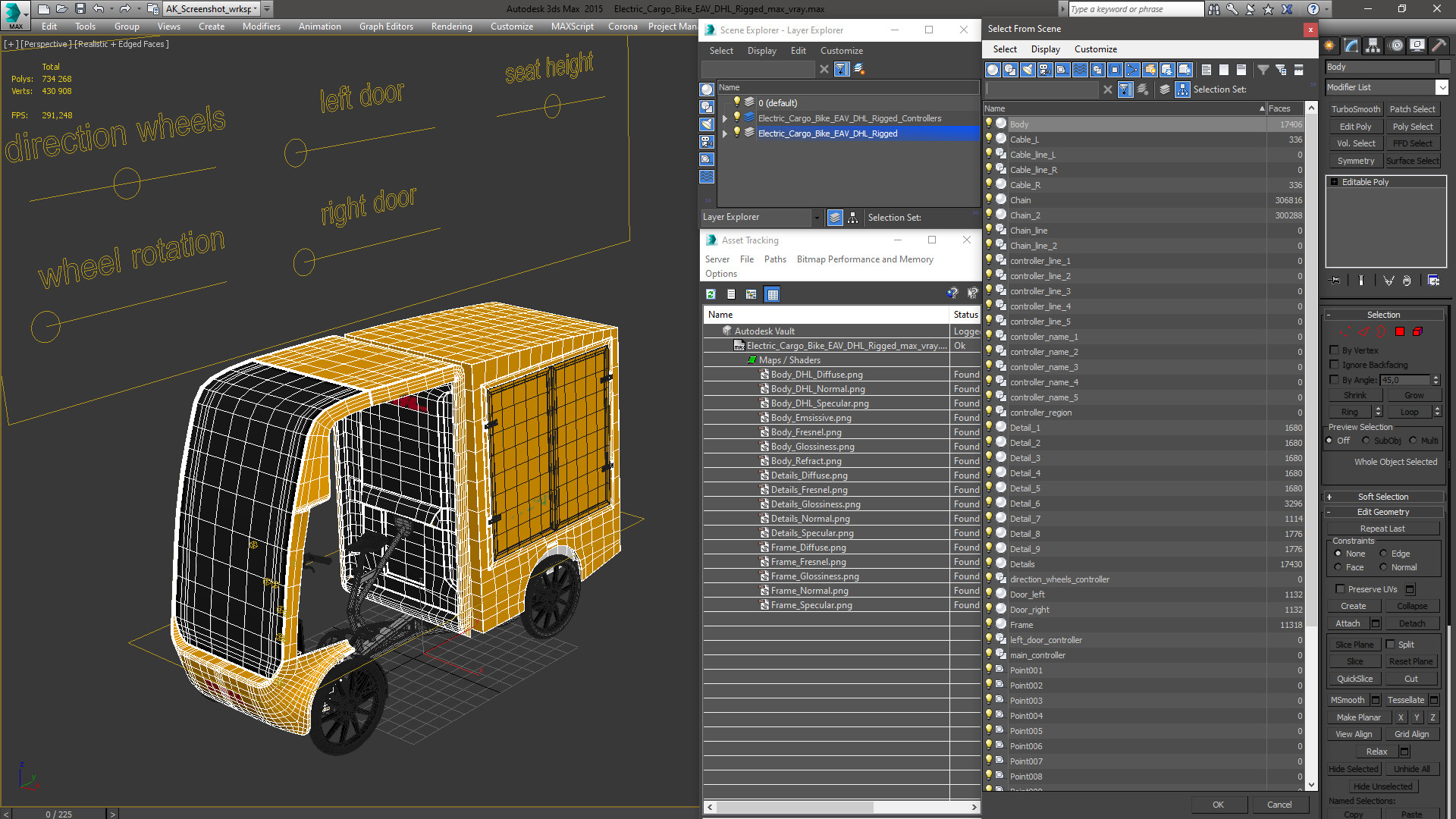Select the Polygon sub-object level icon
Screen dimensions: 1456x819
point(1400,331)
